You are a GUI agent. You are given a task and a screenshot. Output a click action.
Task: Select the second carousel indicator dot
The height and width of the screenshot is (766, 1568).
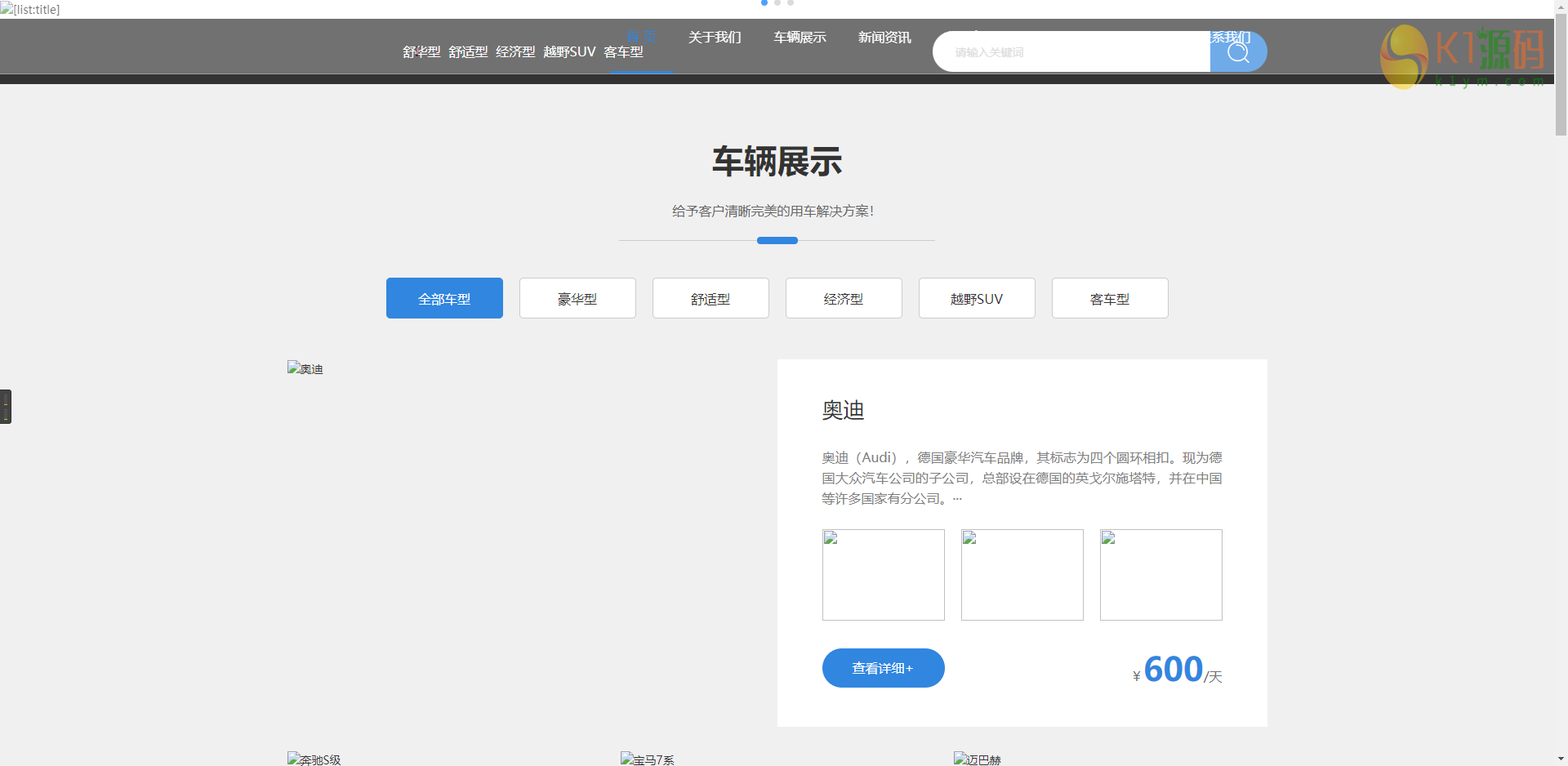[777, 2]
